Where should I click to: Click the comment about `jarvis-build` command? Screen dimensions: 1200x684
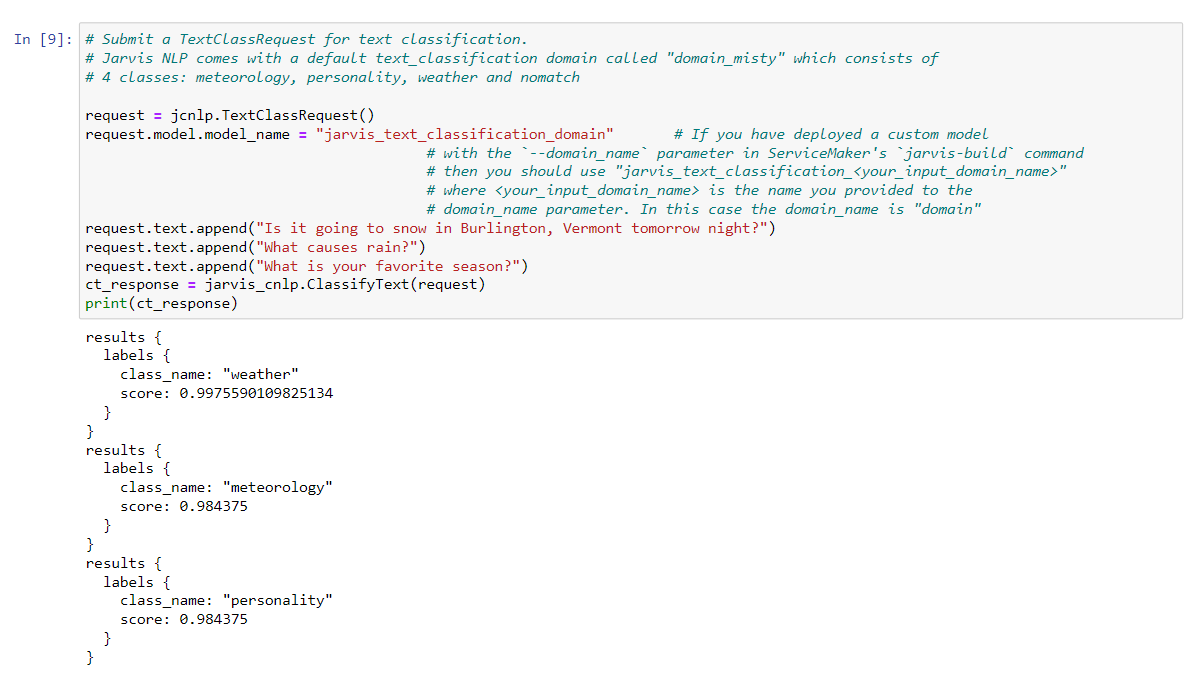click(x=755, y=153)
